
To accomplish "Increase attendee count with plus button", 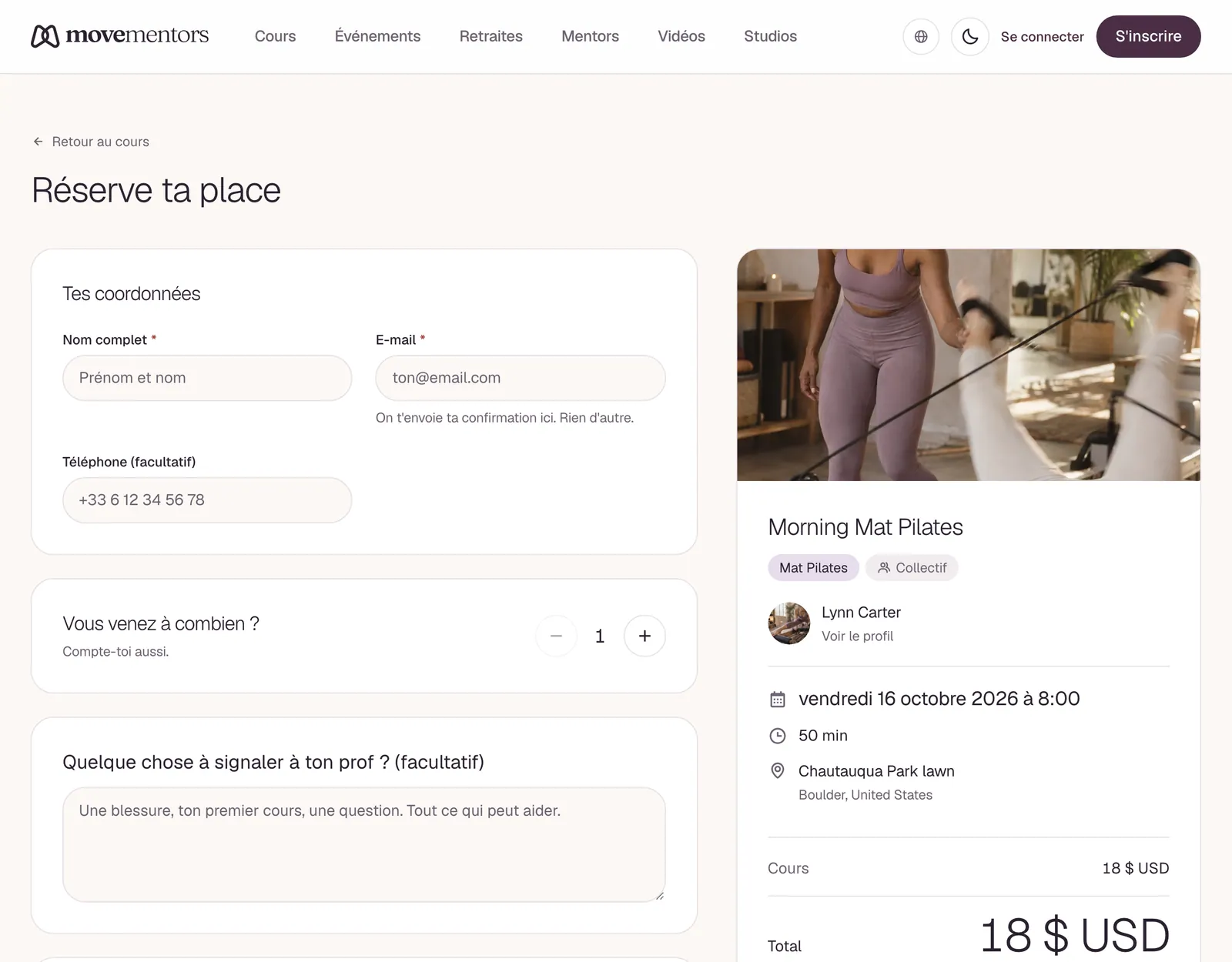I will click(x=644, y=636).
